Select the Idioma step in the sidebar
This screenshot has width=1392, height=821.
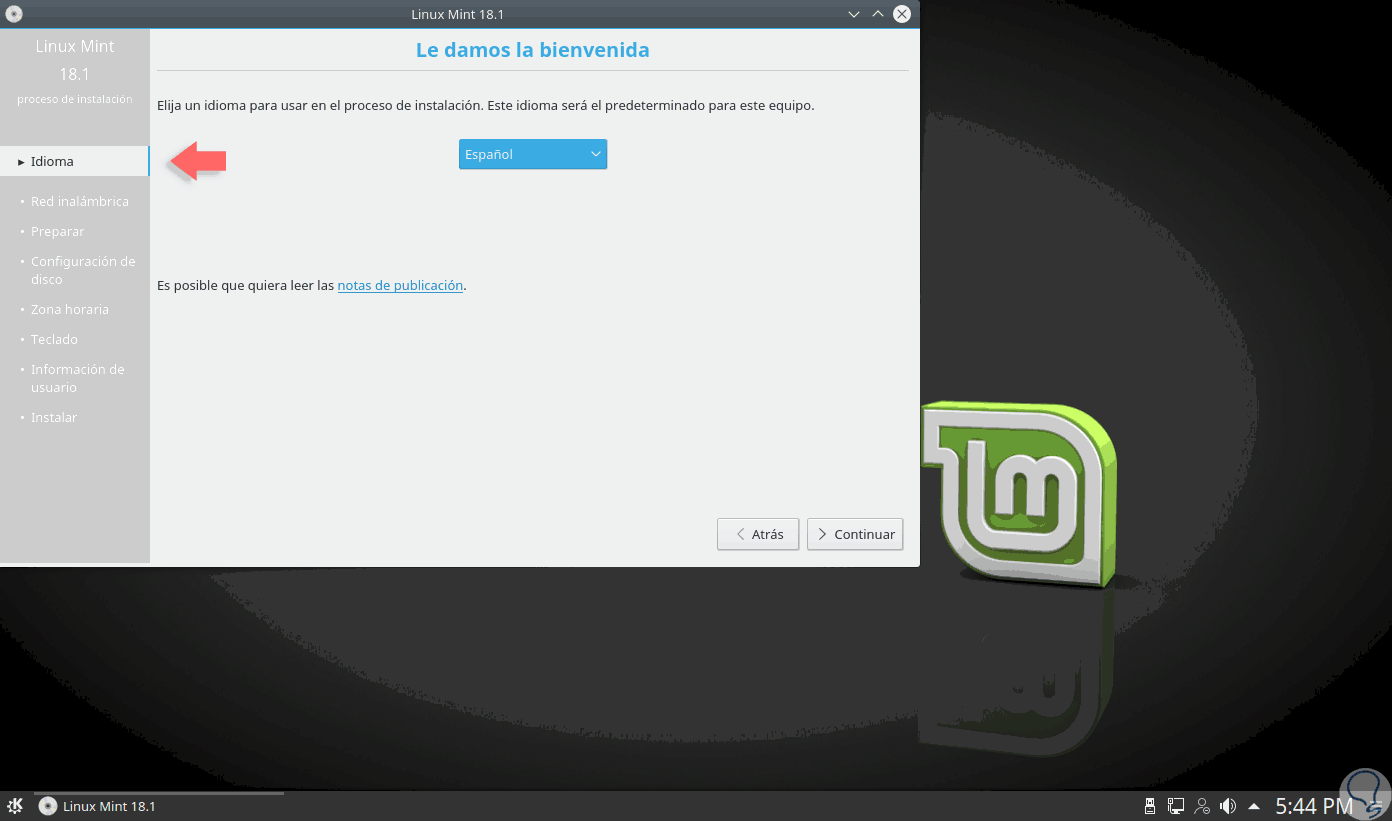tap(75, 161)
